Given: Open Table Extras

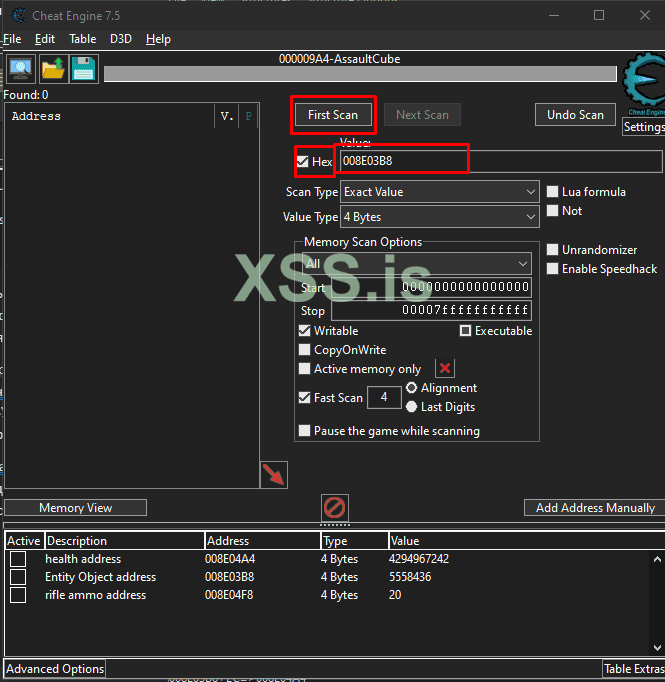Looking at the screenshot, I should click(x=634, y=669).
